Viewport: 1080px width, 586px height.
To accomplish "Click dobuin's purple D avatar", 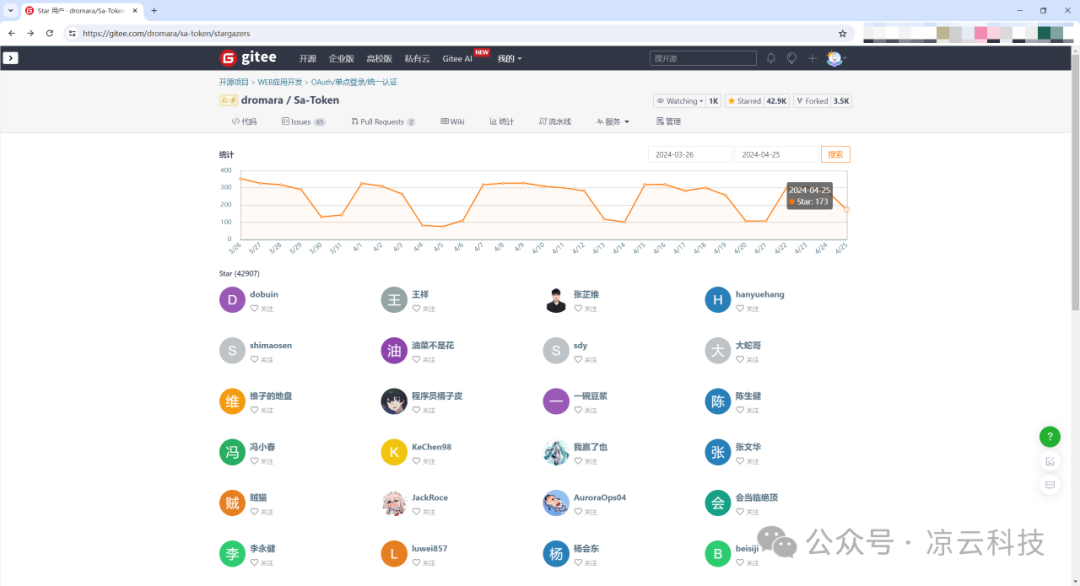I will click(232, 300).
